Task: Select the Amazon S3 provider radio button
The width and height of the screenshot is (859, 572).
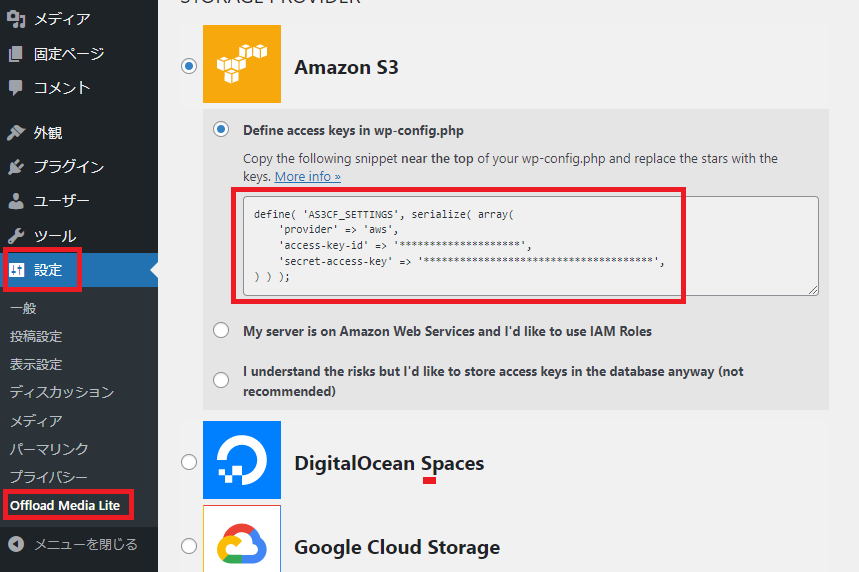Action: (x=189, y=66)
